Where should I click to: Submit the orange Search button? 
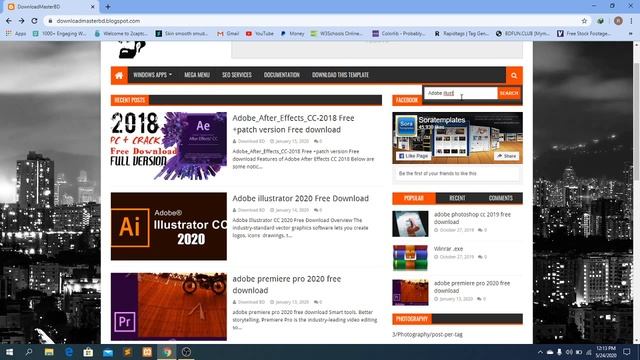pos(509,93)
